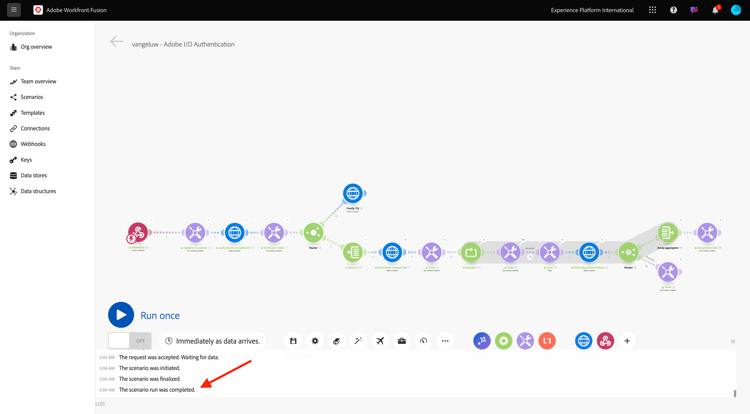Select the Initialize Constants tools module
Image resolution: width=750 pixels, height=414 pixels.
tap(195, 232)
